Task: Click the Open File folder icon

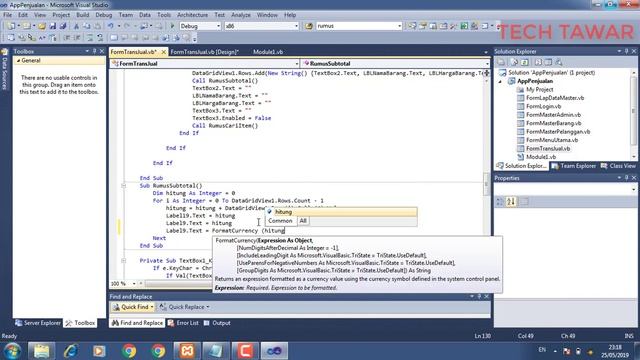Action: click(x=42, y=26)
